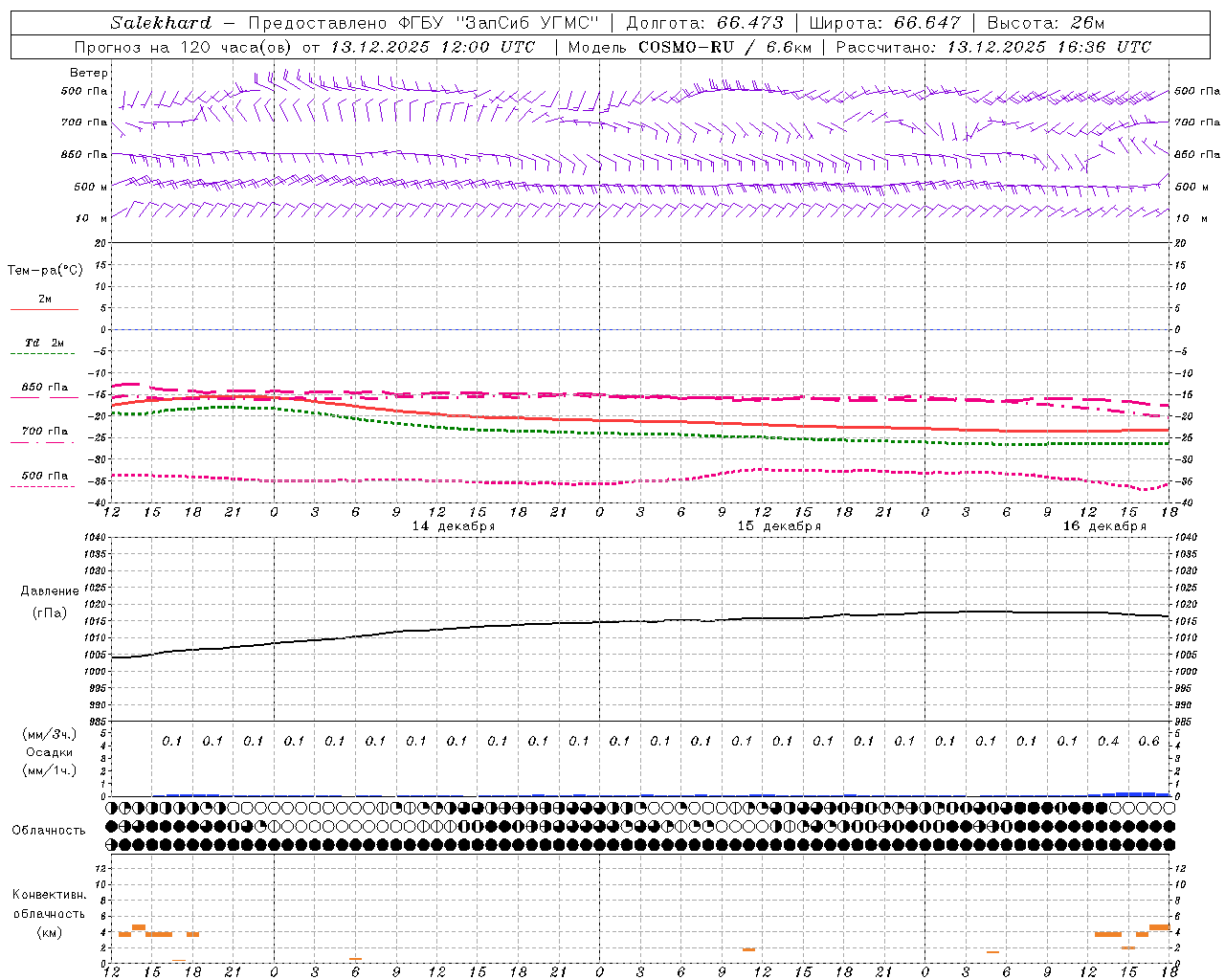Select the "Td 2м" dew point legend label
Screen dimensions: 1225x980
(45, 343)
